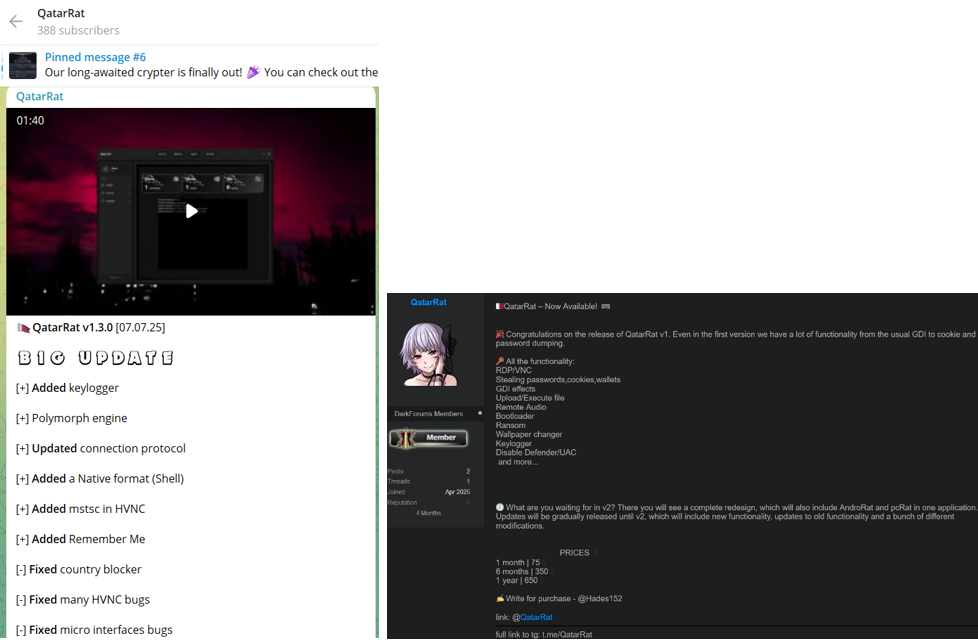The height and width of the screenshot is (642, 978).
Task: Select the Ransom feature line
Action: point(511,425)
